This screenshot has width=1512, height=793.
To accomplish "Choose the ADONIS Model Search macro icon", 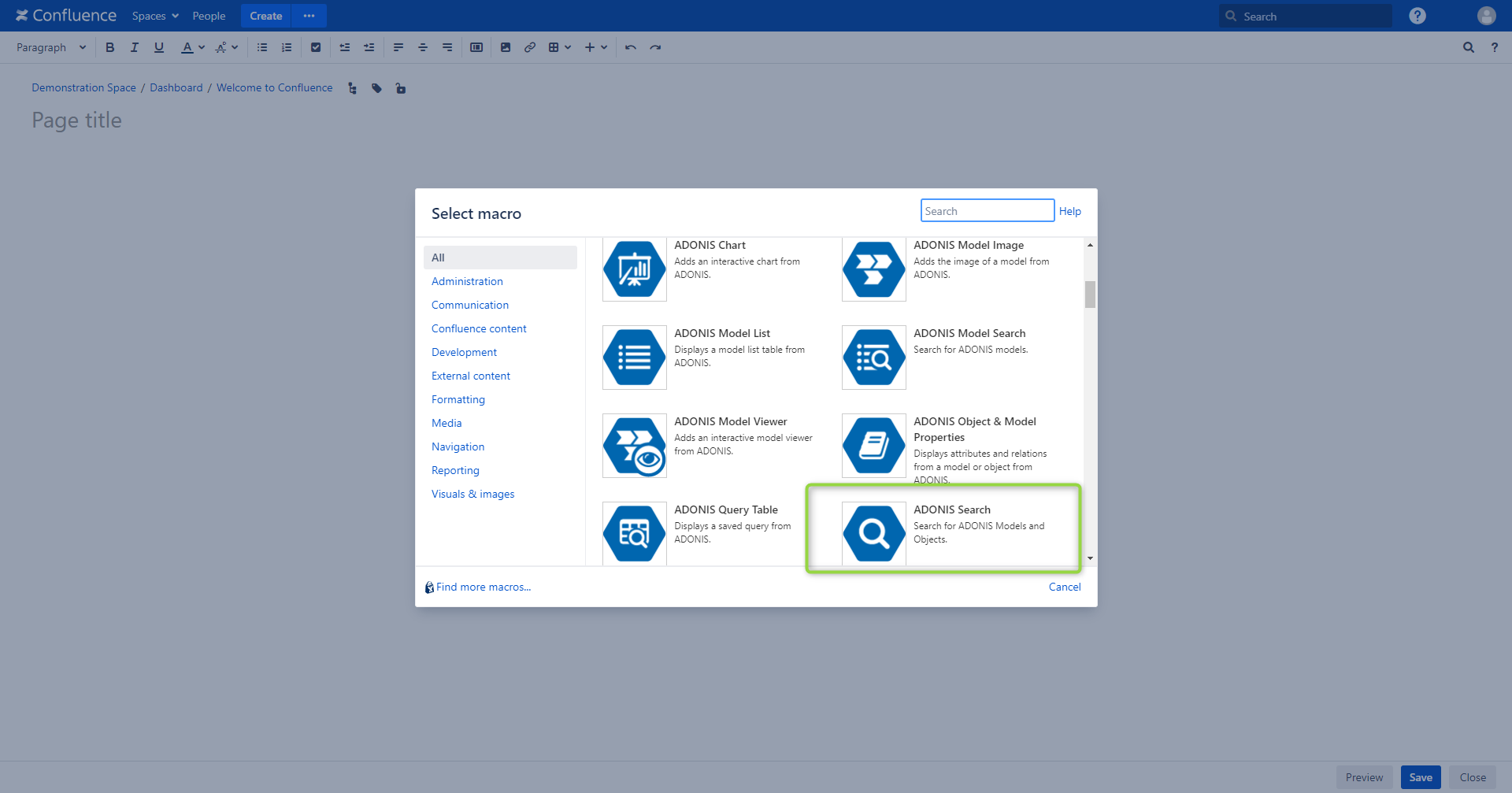I will coord(873,358).
